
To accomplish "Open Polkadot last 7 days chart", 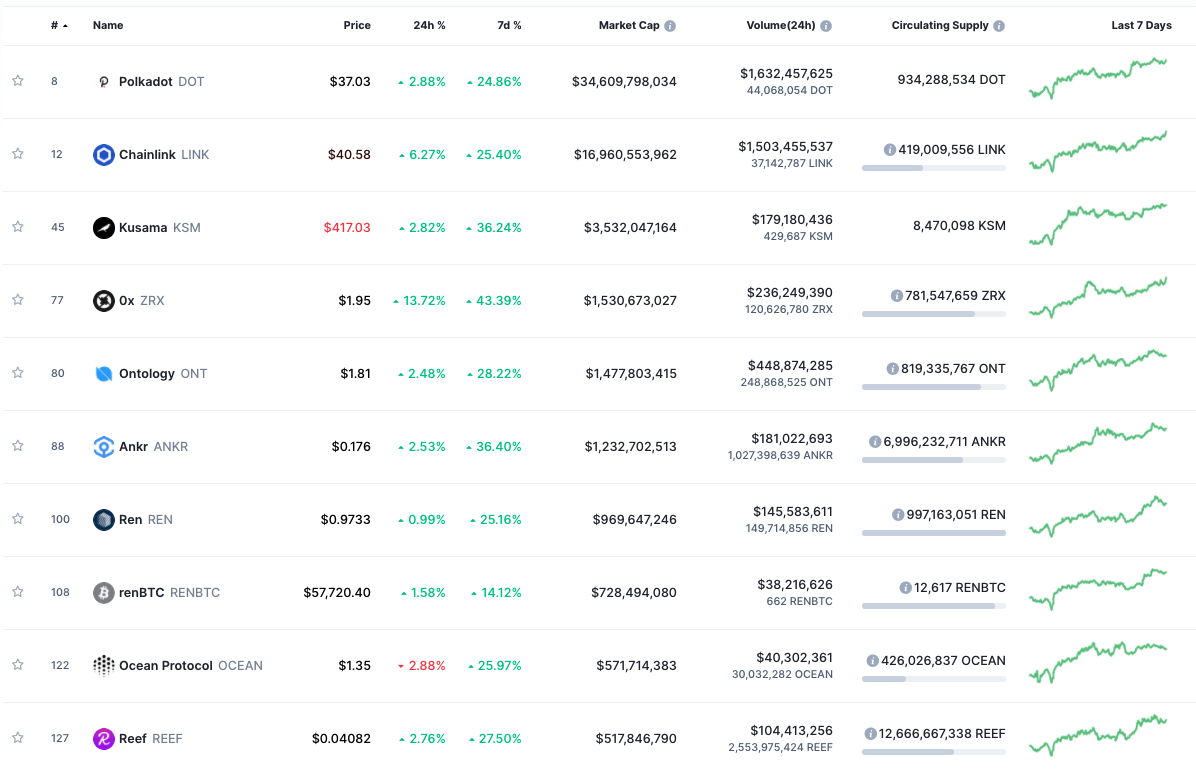I will [1098, 78].
